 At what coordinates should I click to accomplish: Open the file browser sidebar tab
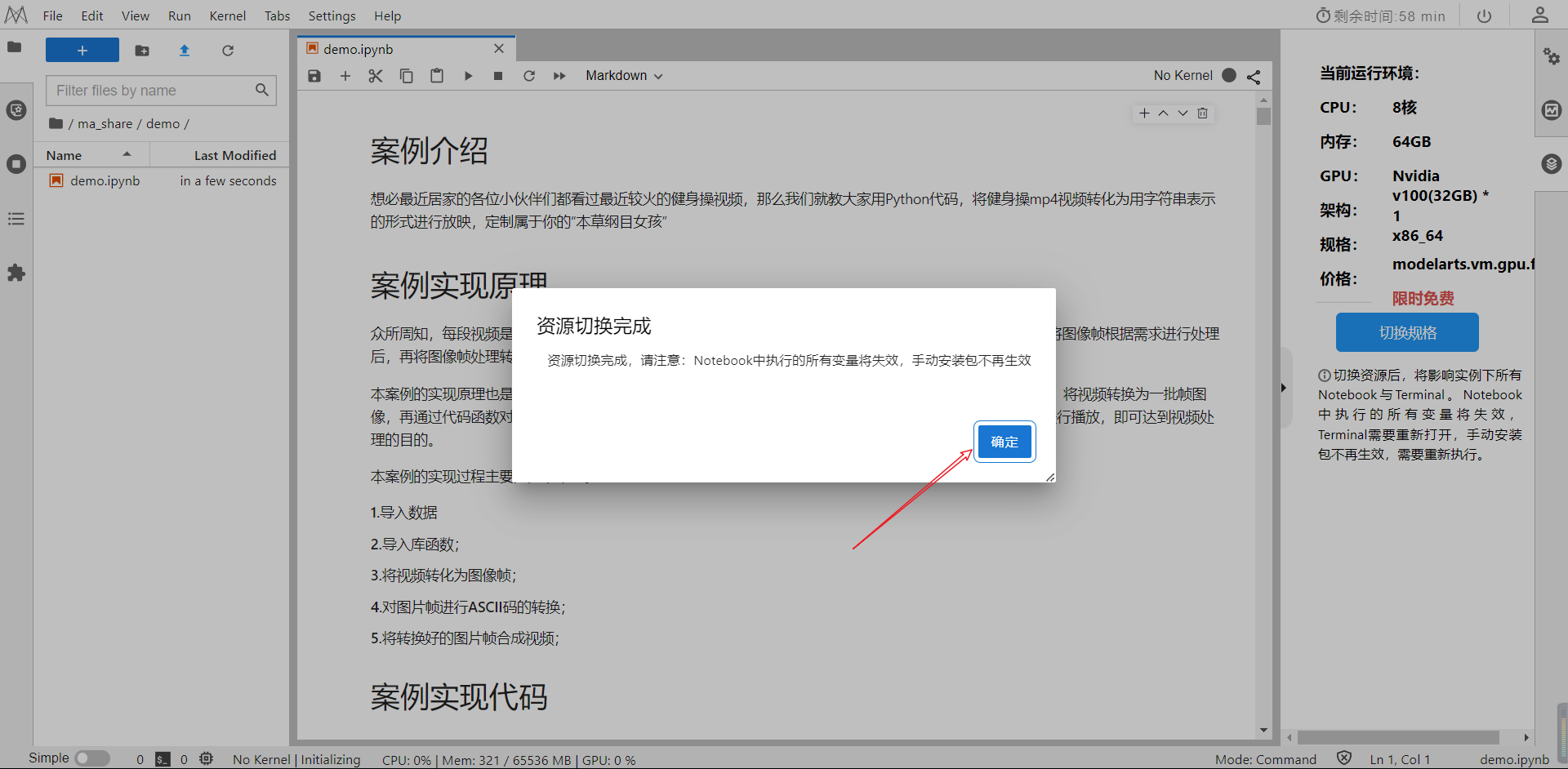[x=15, y=47]
